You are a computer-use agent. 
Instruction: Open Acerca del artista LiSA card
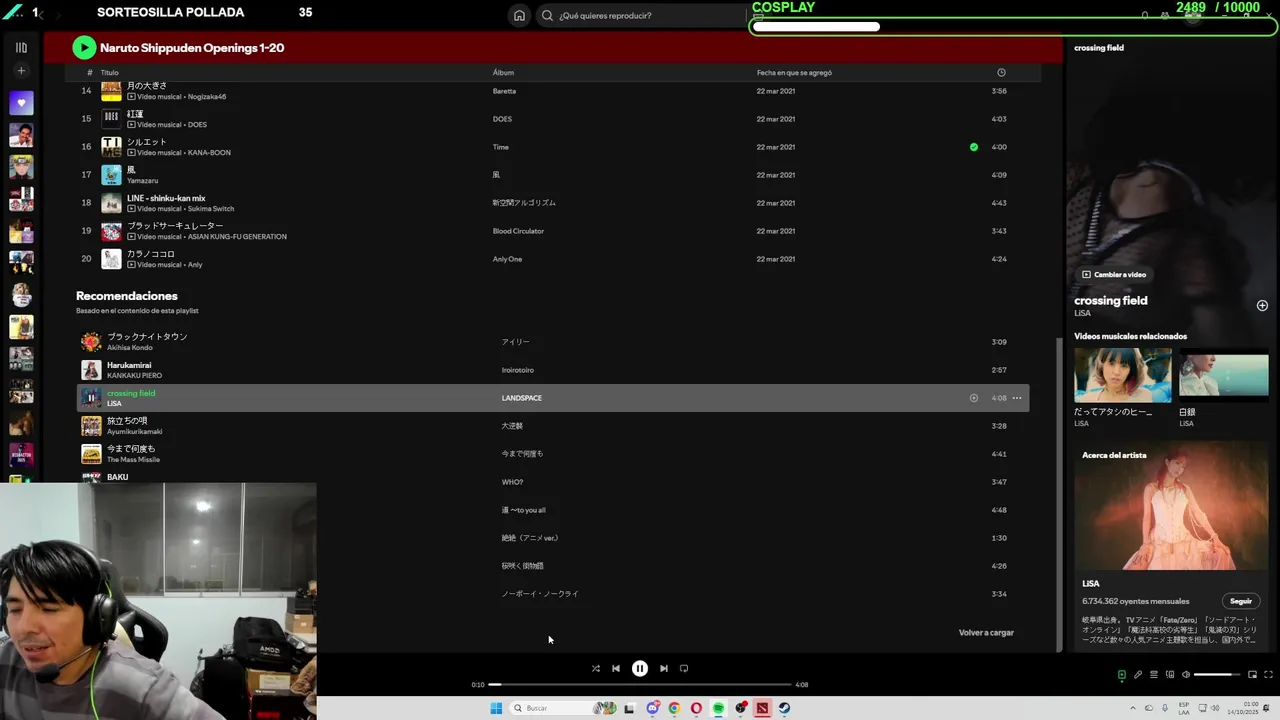click(x=1171, y=547)
